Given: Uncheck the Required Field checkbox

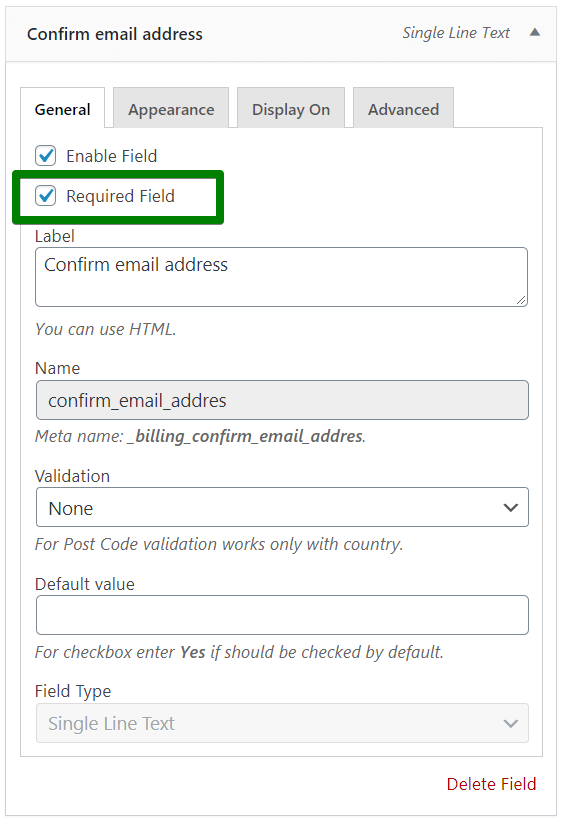Looking at the screenshot, I should tap(45, 196).
